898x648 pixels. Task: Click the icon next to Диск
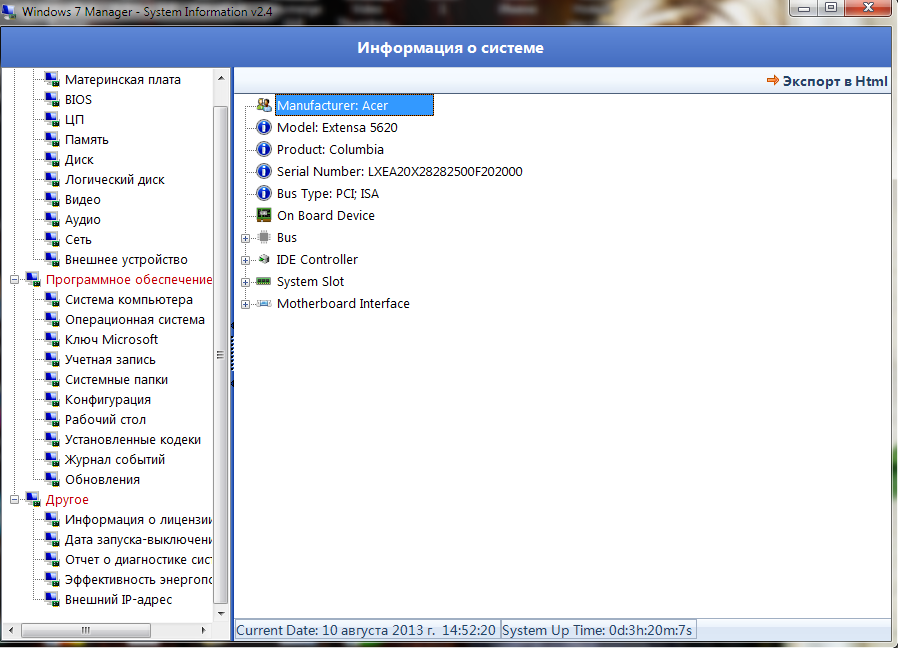[52, 159]
